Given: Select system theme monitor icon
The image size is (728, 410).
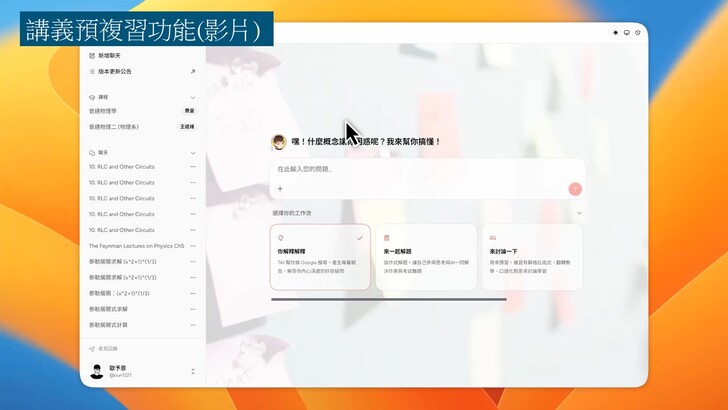Looking at the screenshot, I should tap(627, 33).
